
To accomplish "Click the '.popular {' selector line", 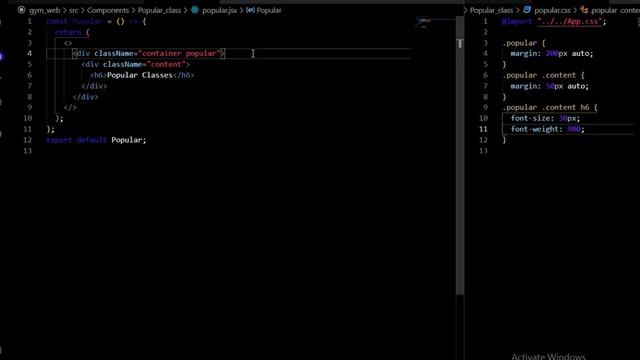I will (524, 43).
